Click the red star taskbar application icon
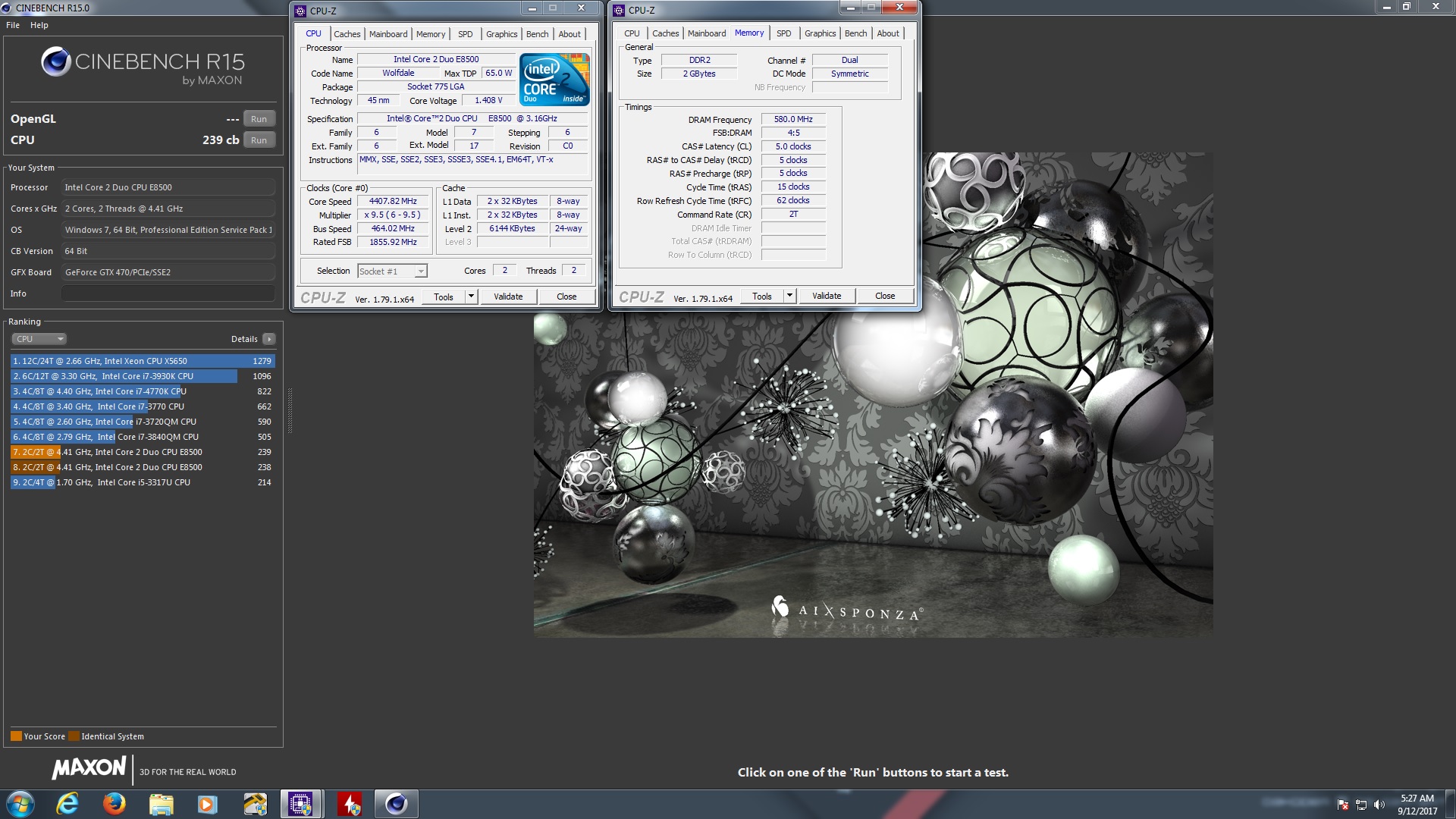Image resolution: width=1456 pixels, height=819 pixels. point(349,804)
